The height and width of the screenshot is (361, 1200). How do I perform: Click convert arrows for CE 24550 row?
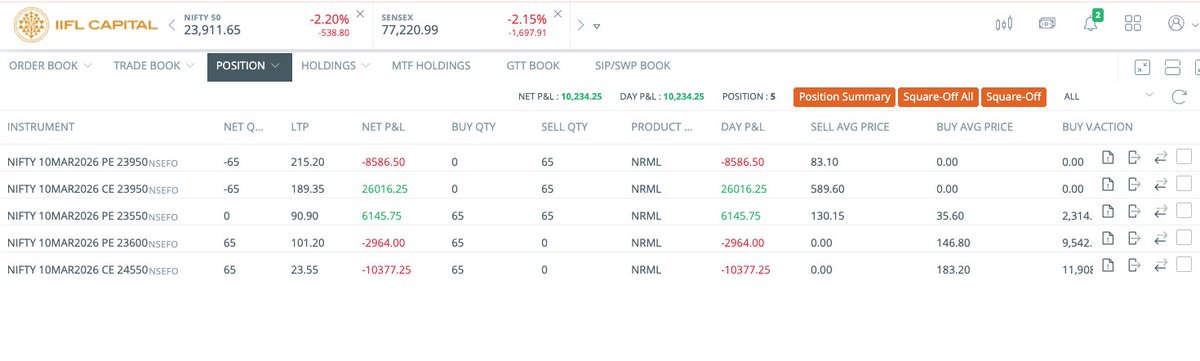click(x=1161, y=264)
